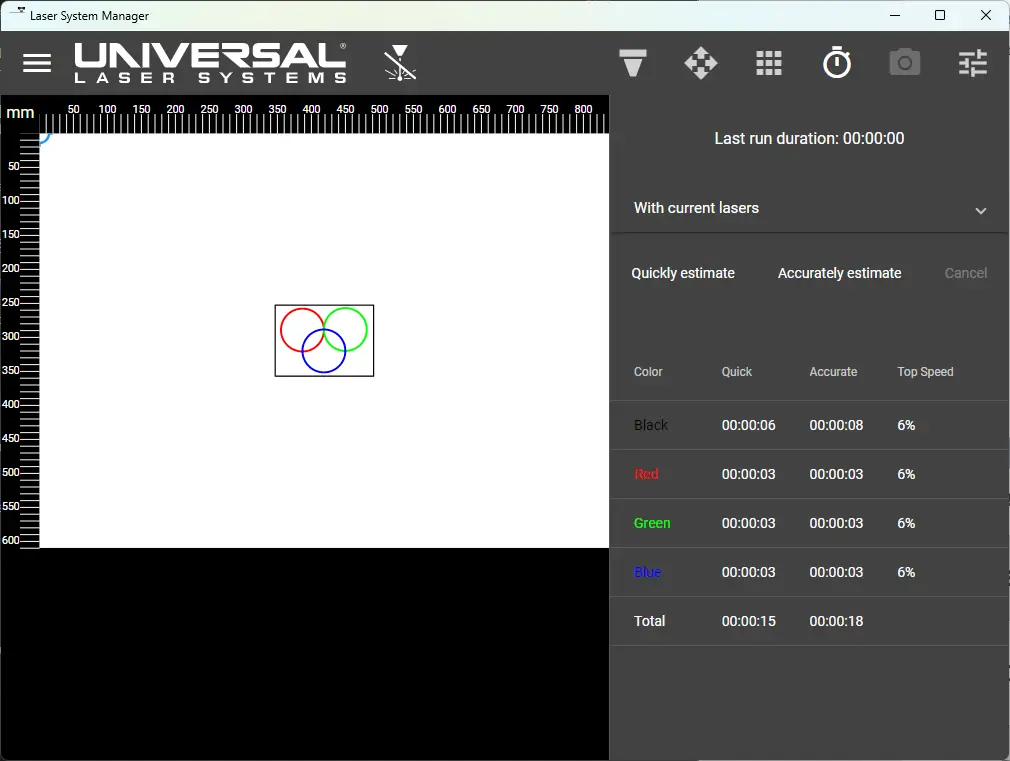Click the chevron beside With current lasers

[x=980, y=210]
